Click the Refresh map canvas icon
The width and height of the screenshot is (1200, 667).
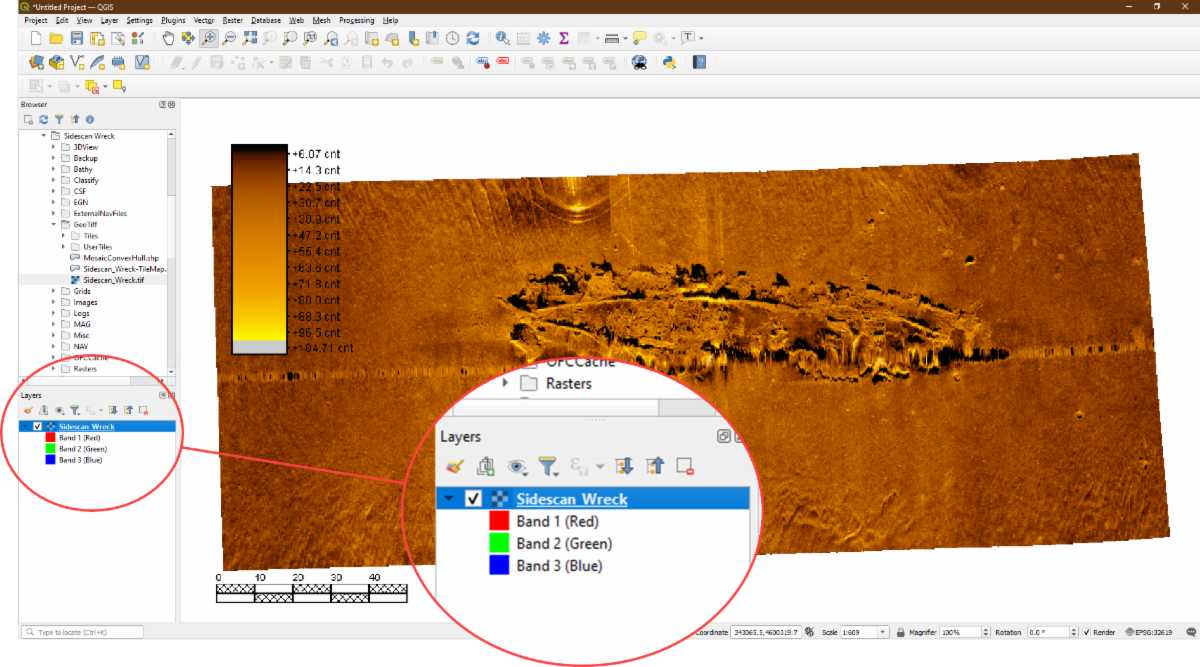click(x=472, y=38)
